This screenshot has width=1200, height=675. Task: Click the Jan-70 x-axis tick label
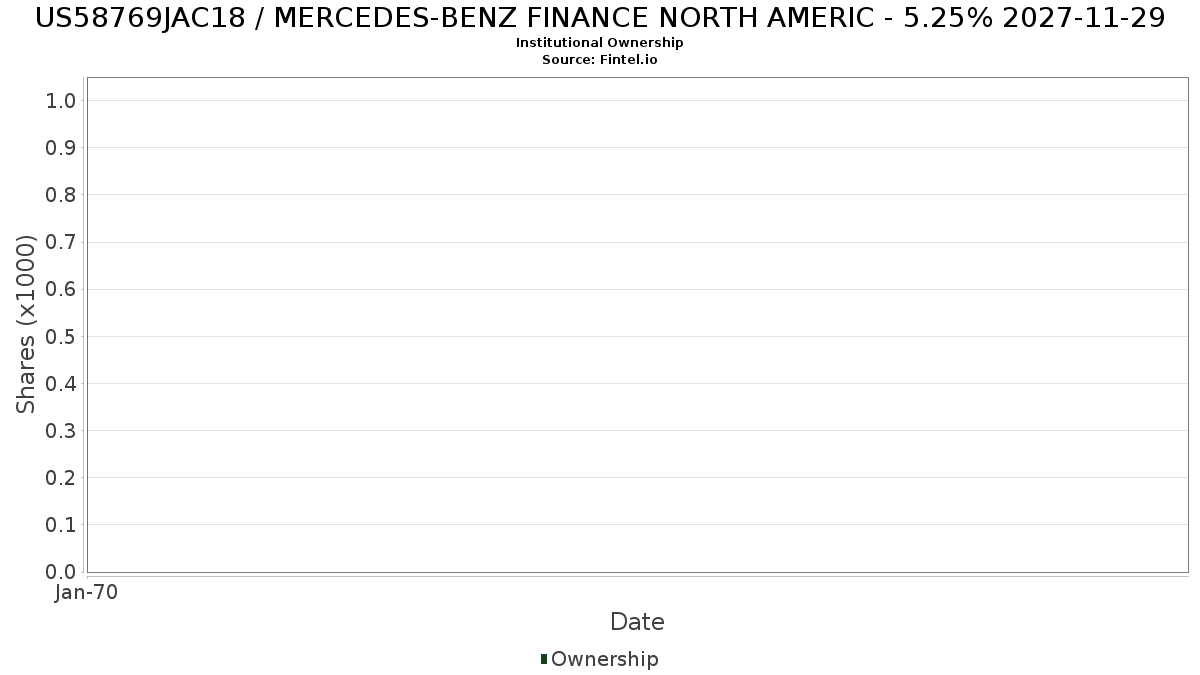87,592
